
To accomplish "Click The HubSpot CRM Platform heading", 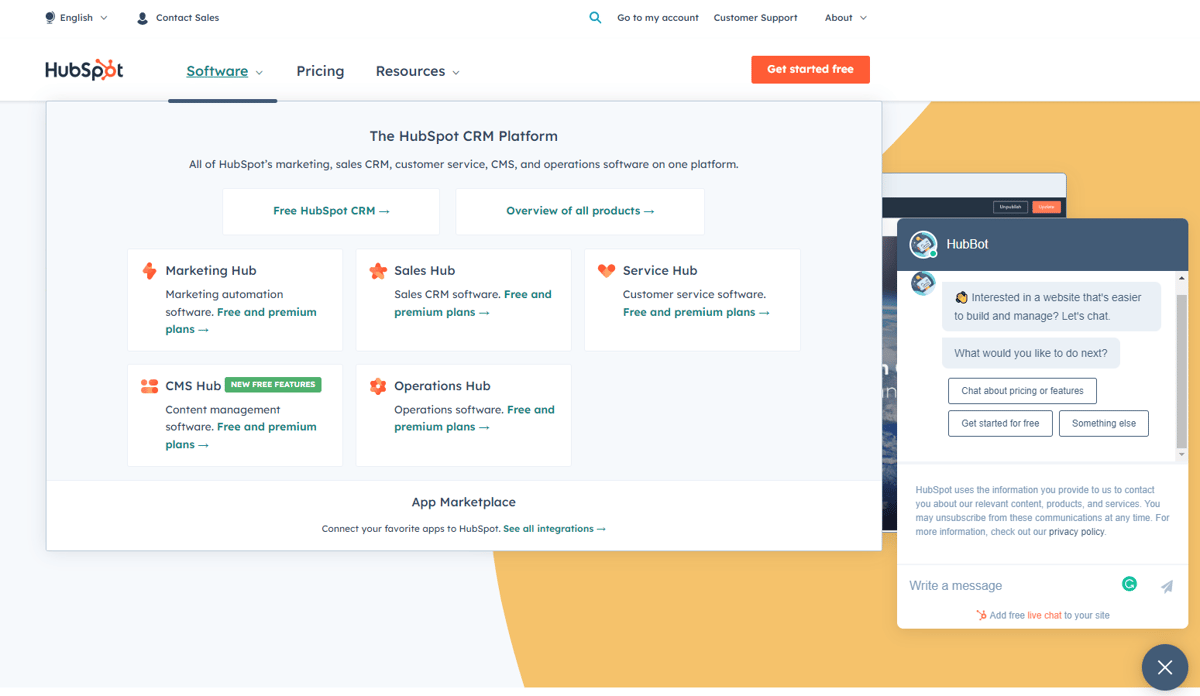I will 464,136.
